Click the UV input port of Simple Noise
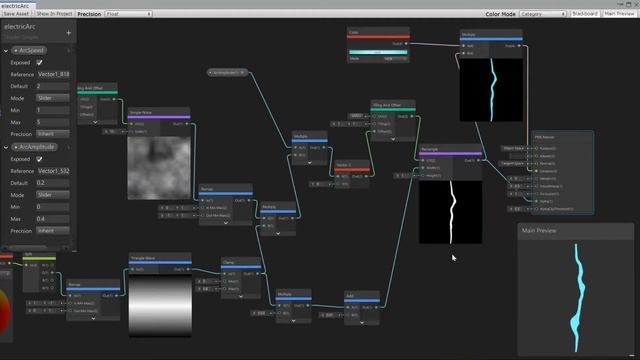This screenshot has height=360, width=640. pyautogui.click(x=131, y=124)
